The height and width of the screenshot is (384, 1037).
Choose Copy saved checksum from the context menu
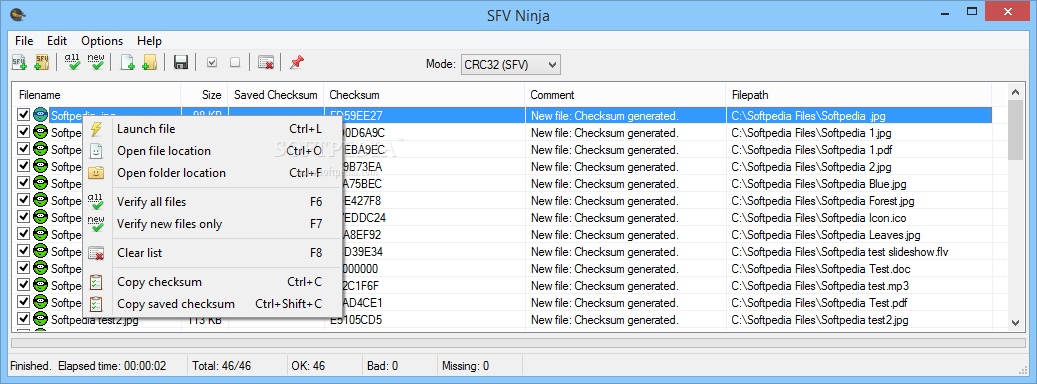212,304
